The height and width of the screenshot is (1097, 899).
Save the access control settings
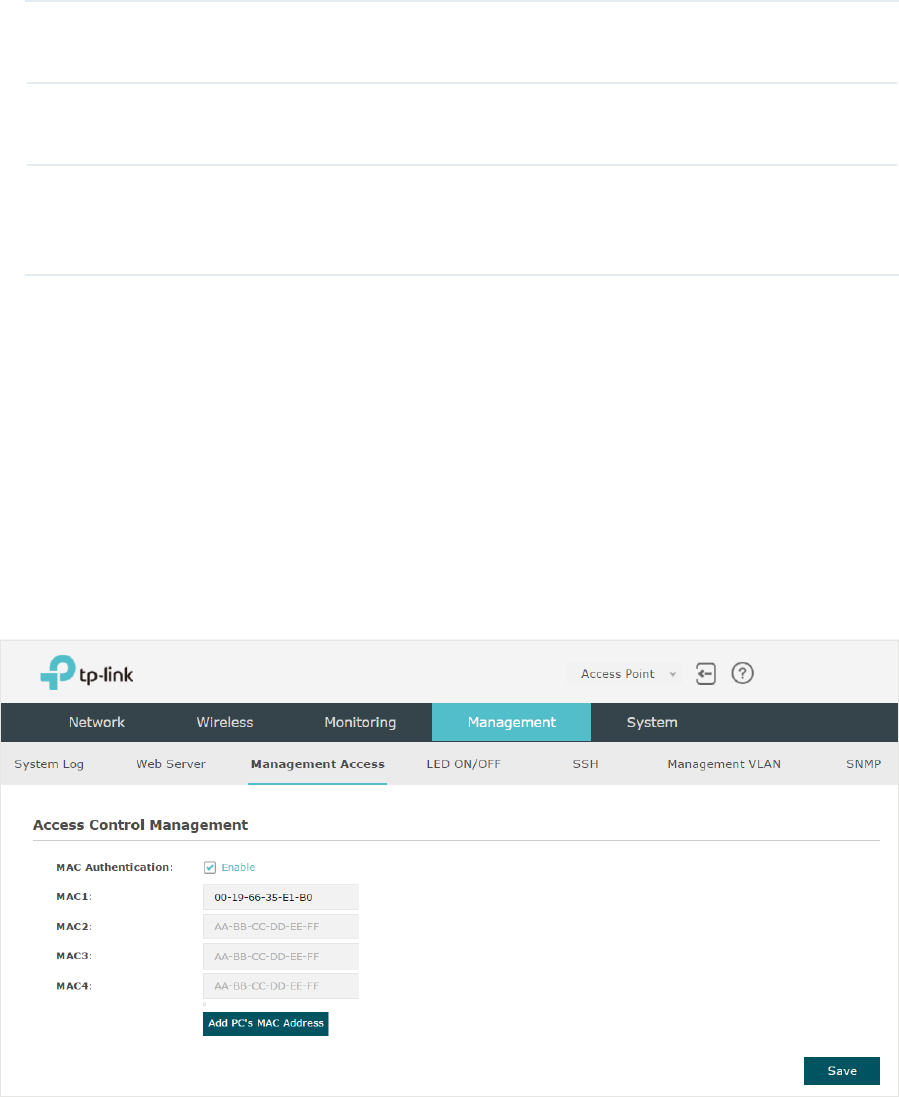pos(842,1071)
